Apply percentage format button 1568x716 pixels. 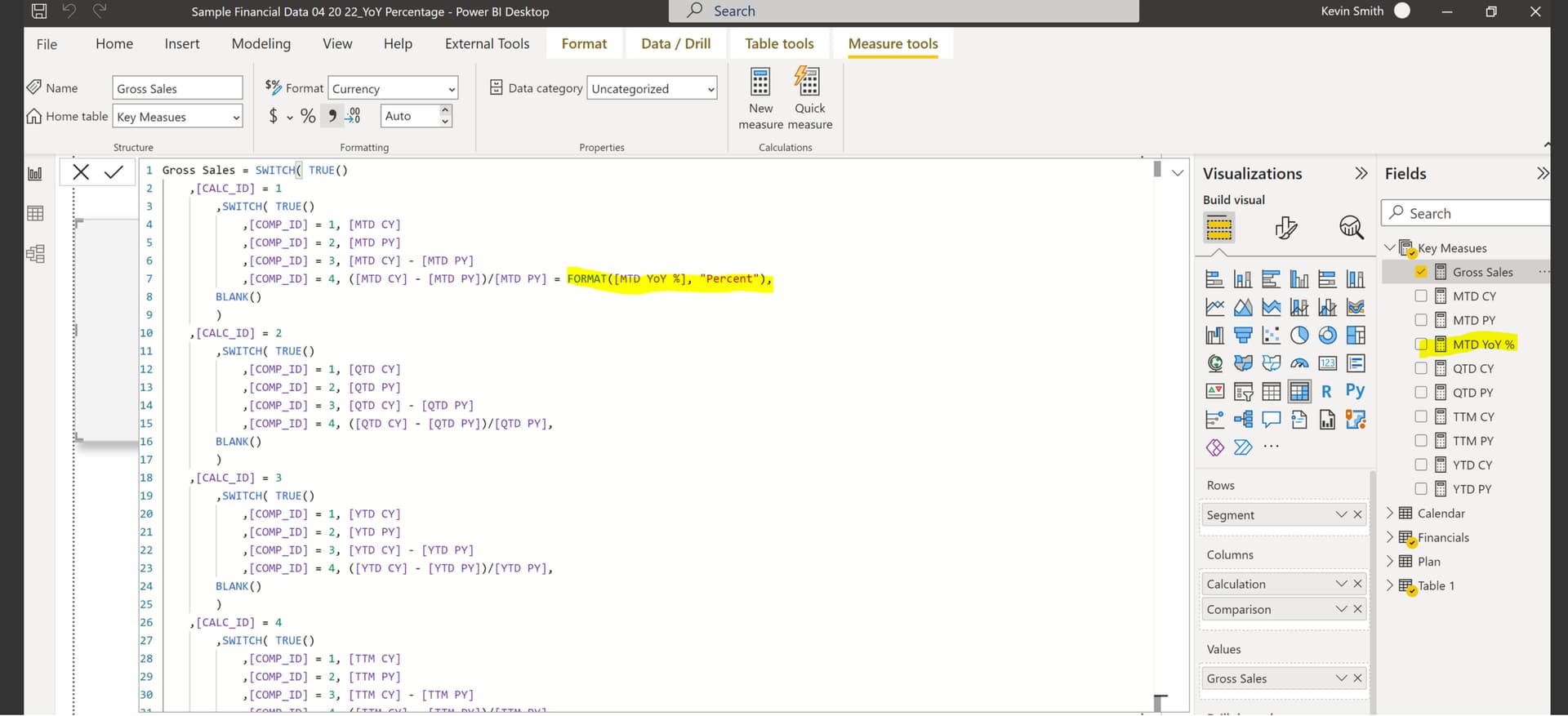tap(308, 116)
